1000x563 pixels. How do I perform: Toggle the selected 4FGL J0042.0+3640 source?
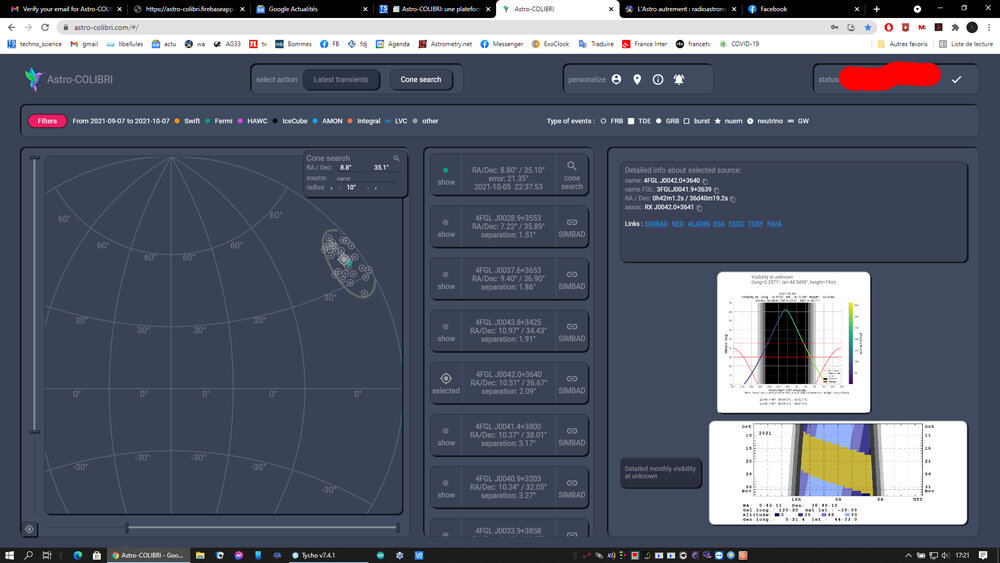click(x=446, y=384)
